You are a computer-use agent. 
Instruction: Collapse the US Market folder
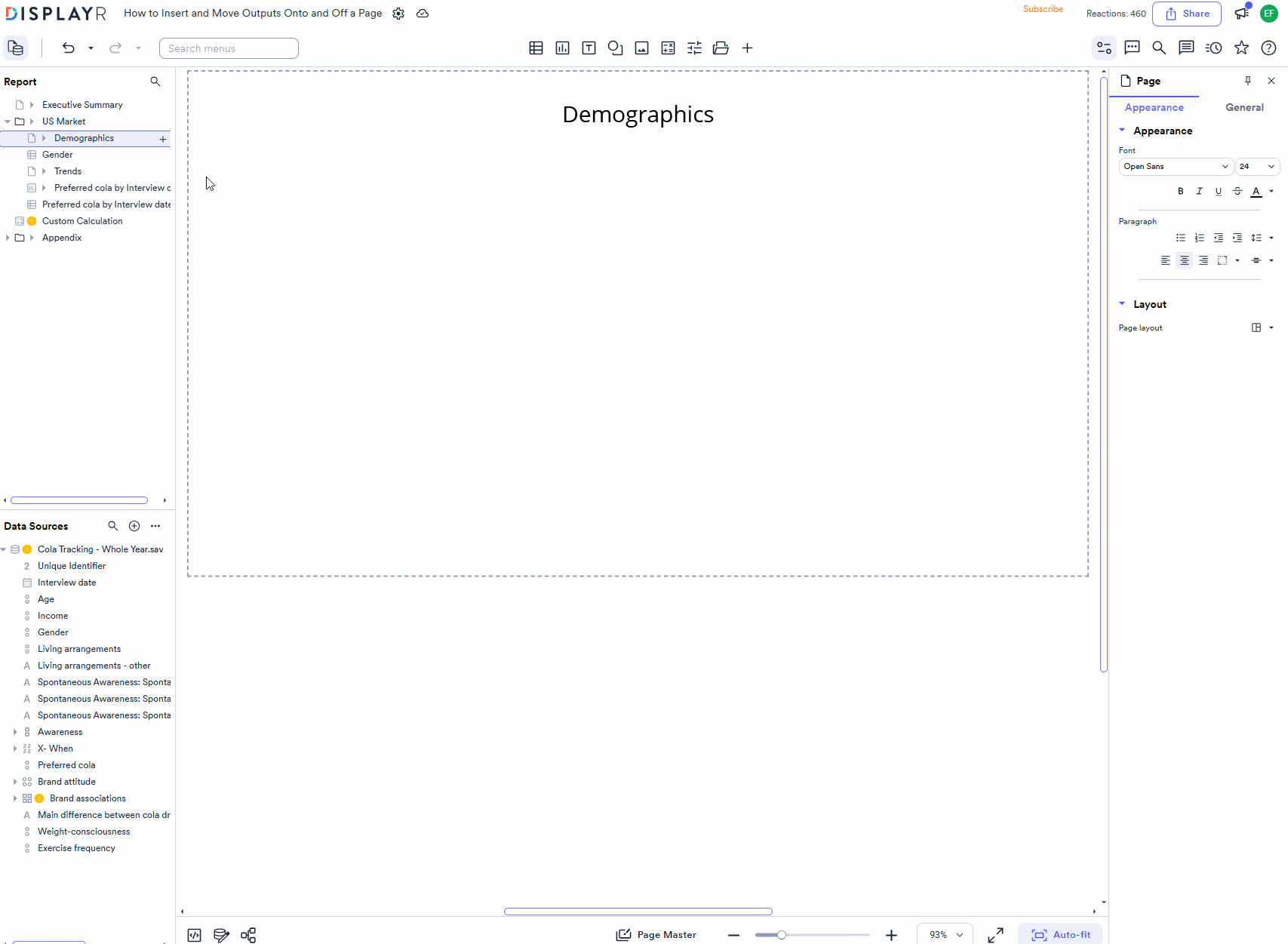(7, 121)
